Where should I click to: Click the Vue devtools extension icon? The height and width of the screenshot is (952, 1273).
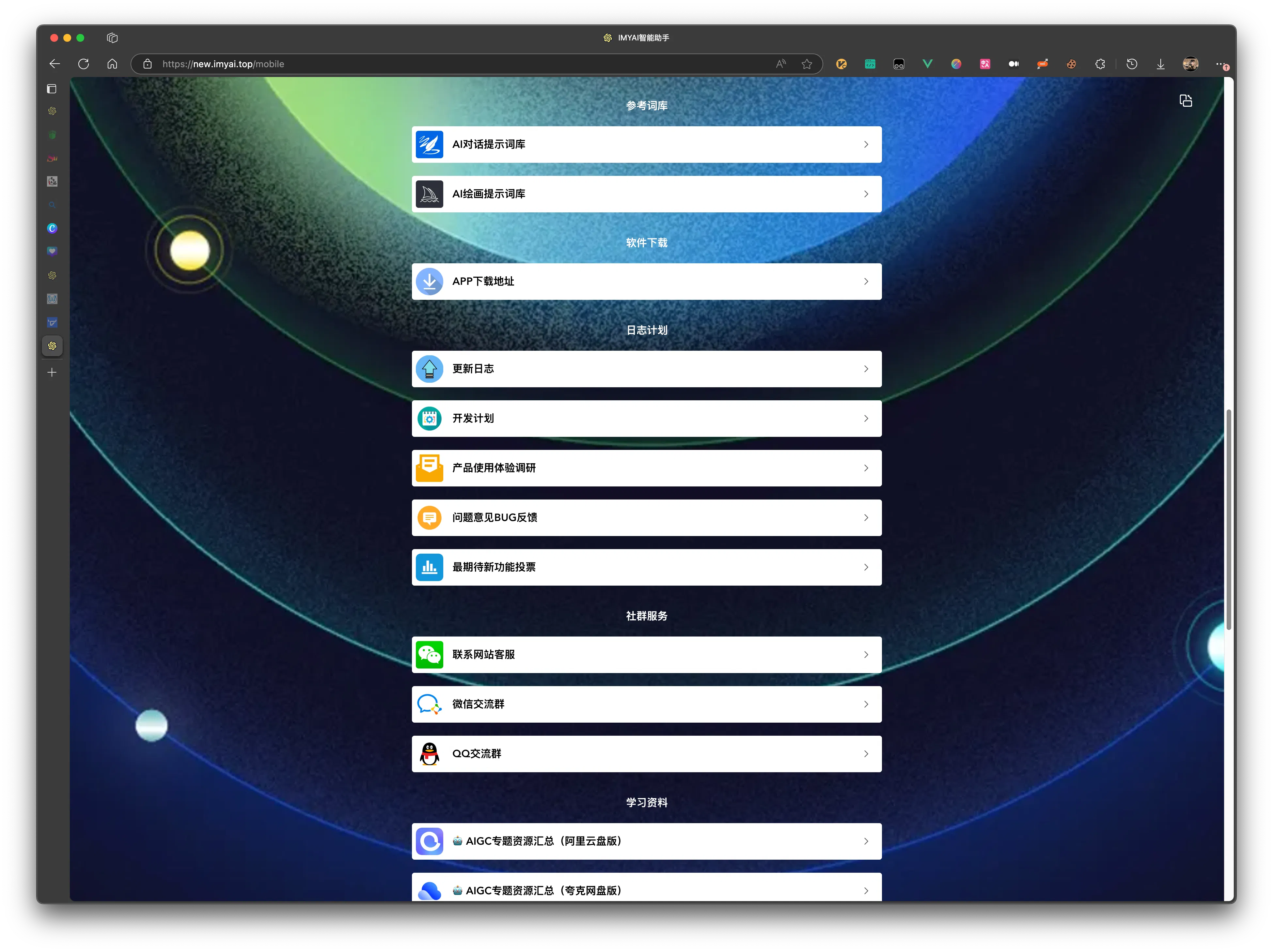point(927,64)
